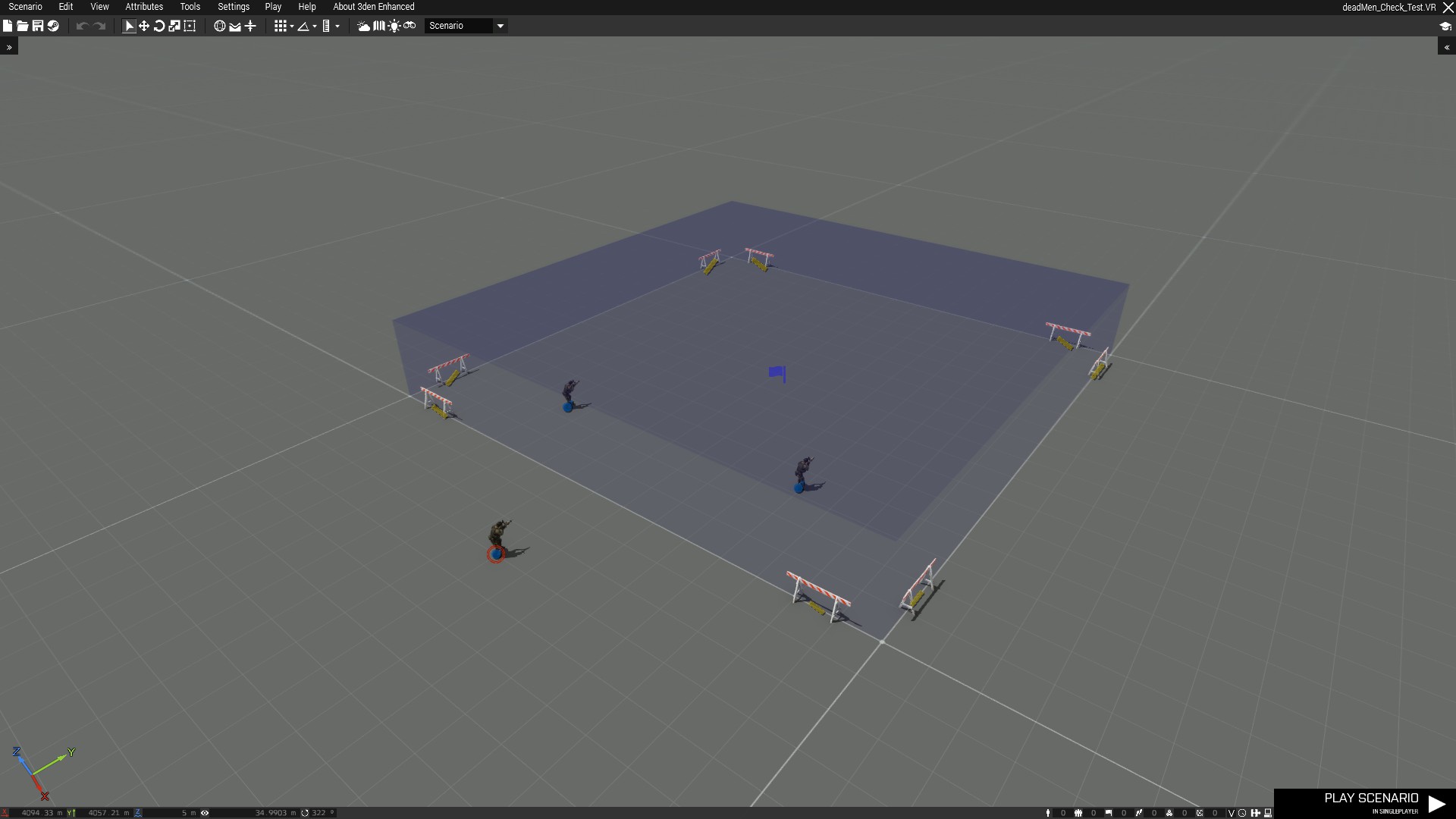Image resolution: width=1456 pixels, height=819 pixels.
Task: Toggle the flashlight lamp icon
Action: point(394,26)
